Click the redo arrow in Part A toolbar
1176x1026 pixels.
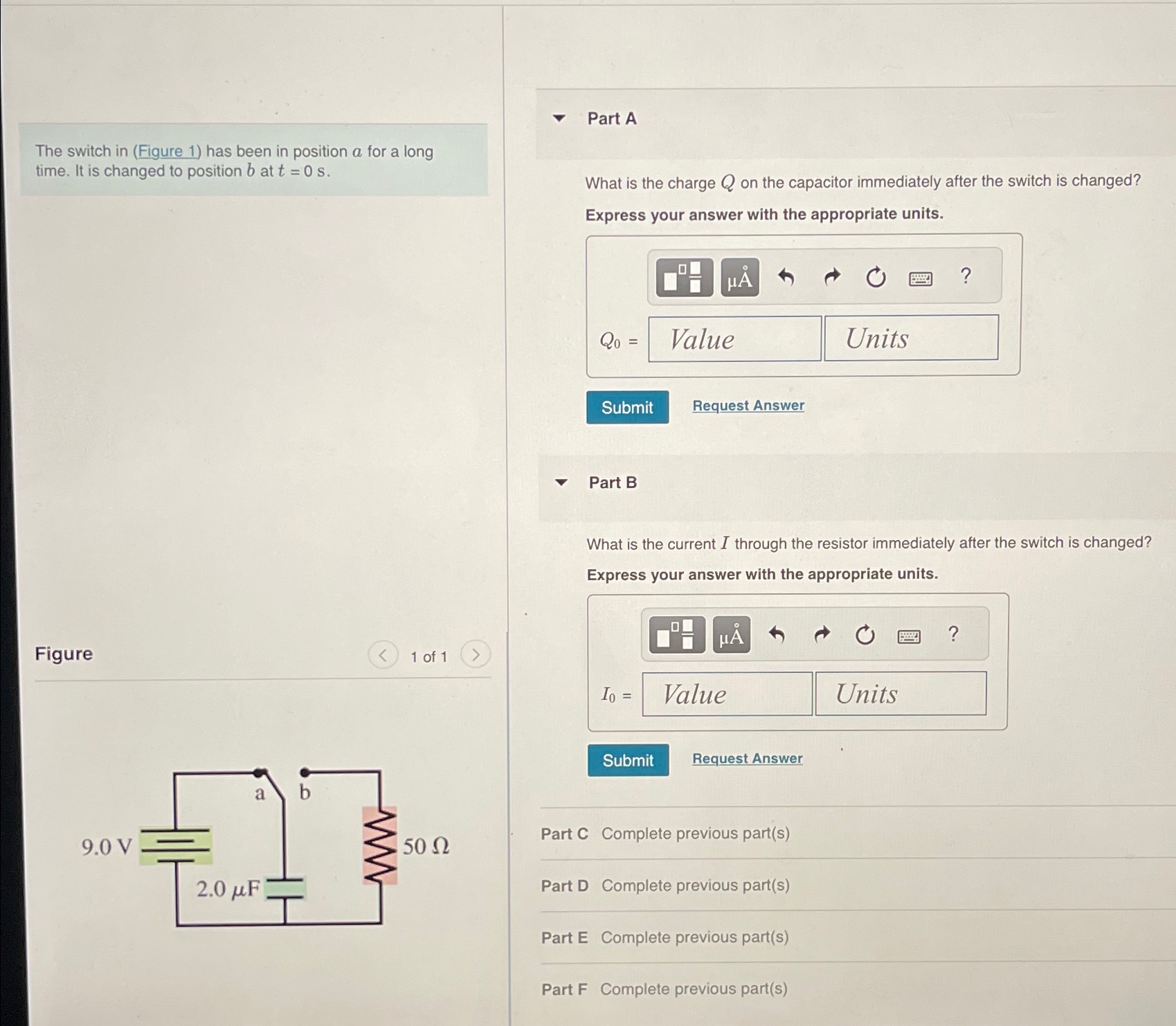[831, 277]
